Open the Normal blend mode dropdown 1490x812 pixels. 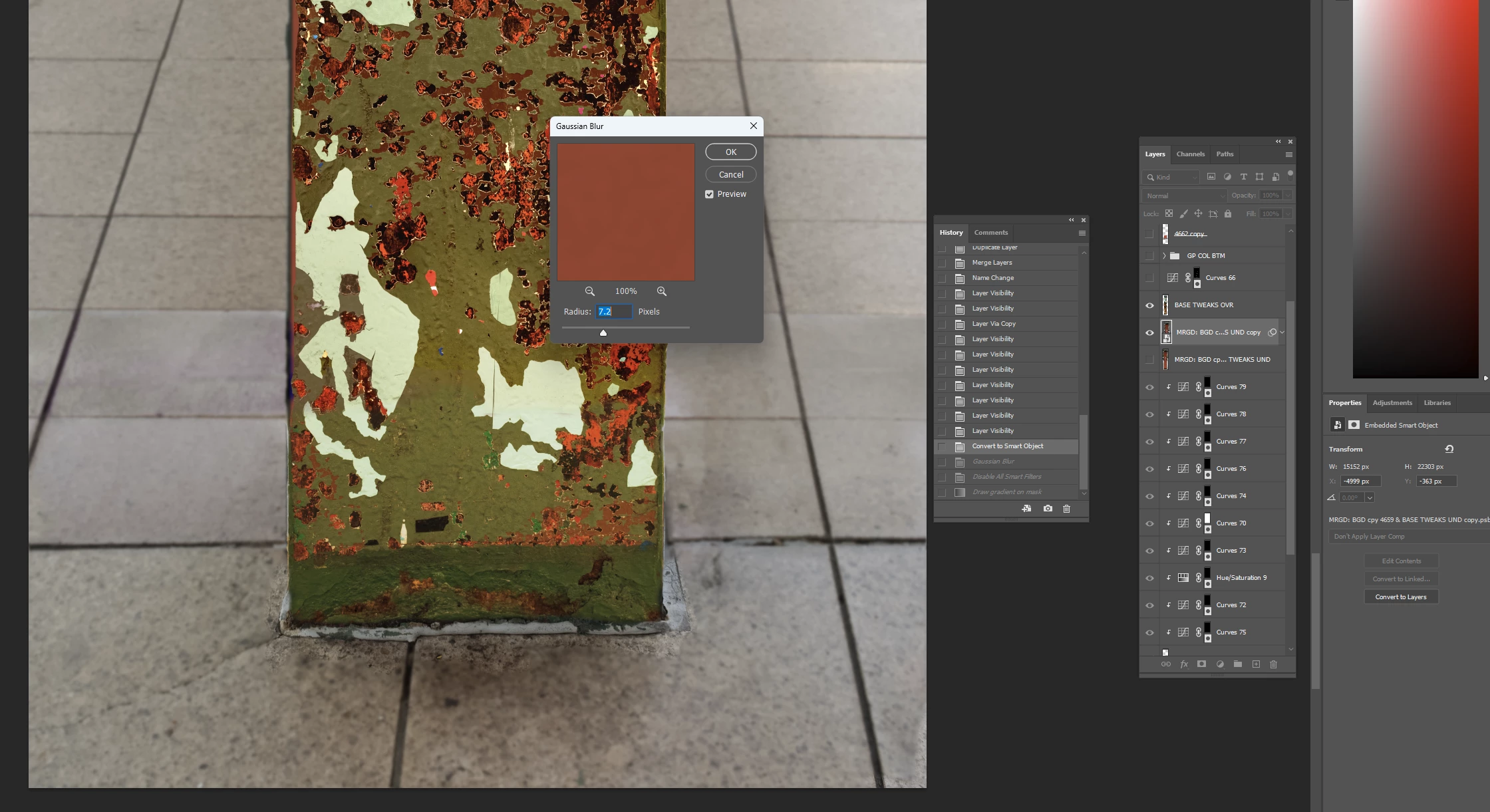point(1184,196)
